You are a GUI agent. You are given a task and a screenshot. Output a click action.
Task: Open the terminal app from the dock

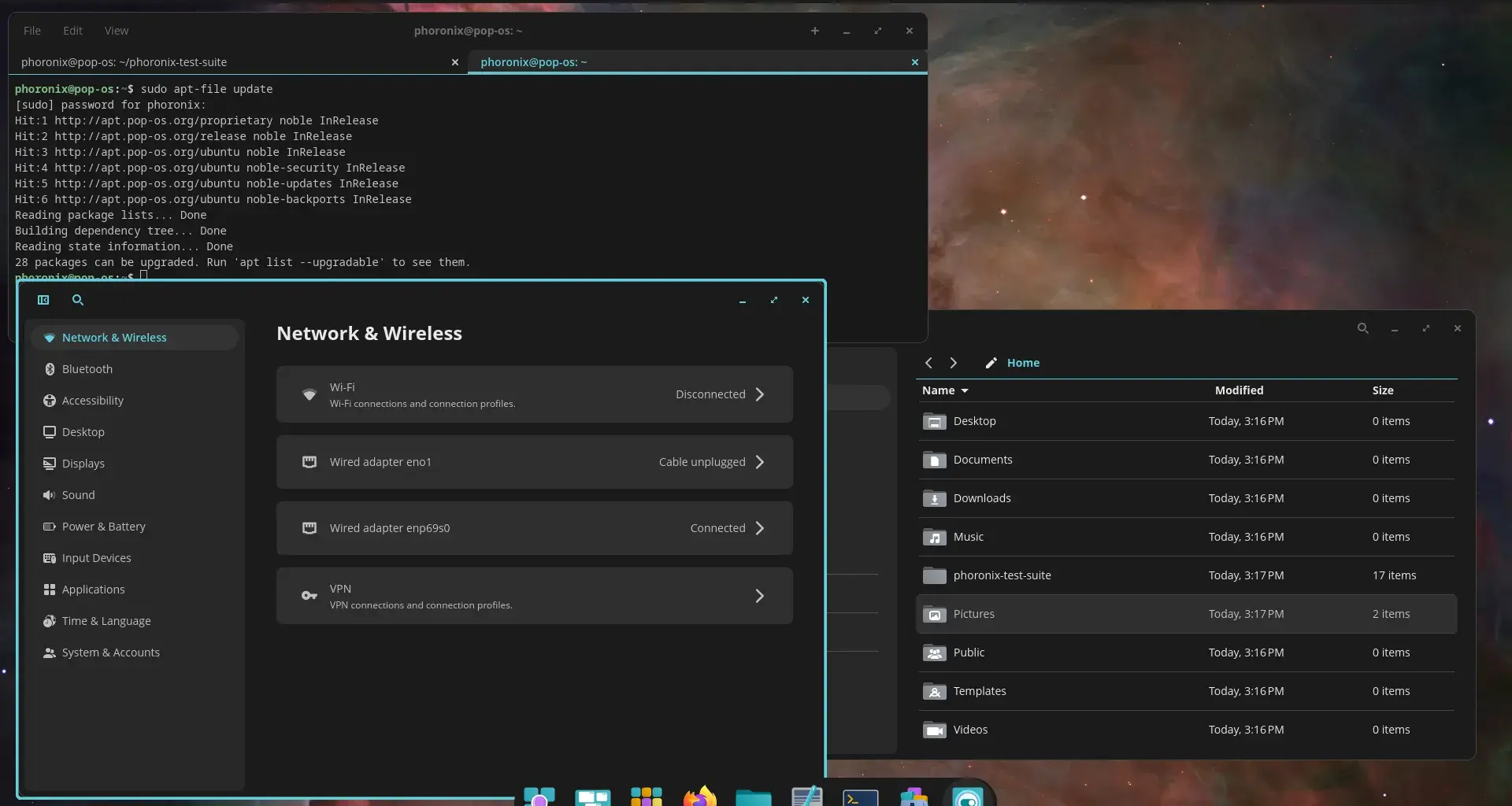tap(860, 796)
